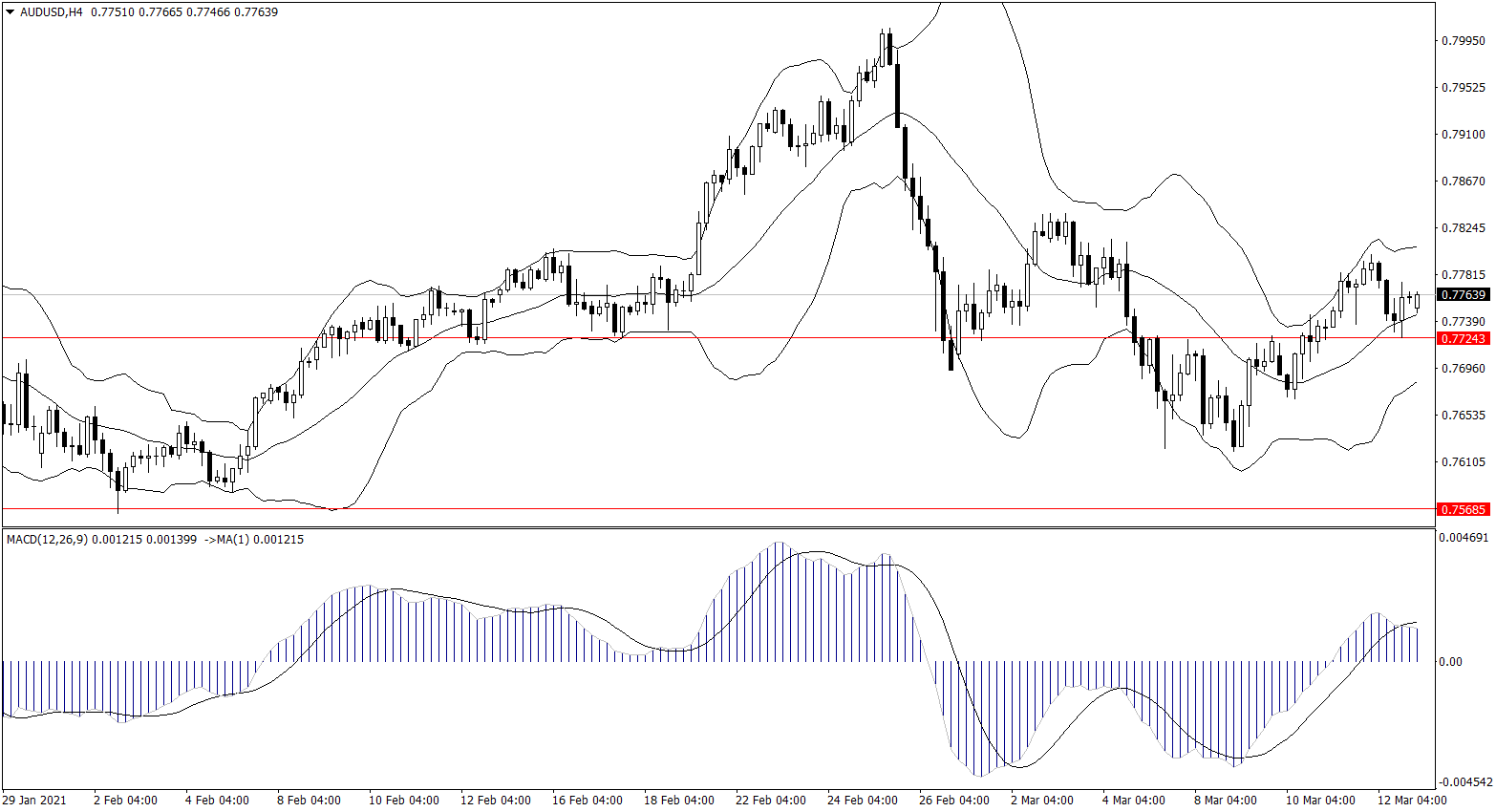Click the MACD(12,26,9) indicator label
1496x812 pixels.
point(47,540)
